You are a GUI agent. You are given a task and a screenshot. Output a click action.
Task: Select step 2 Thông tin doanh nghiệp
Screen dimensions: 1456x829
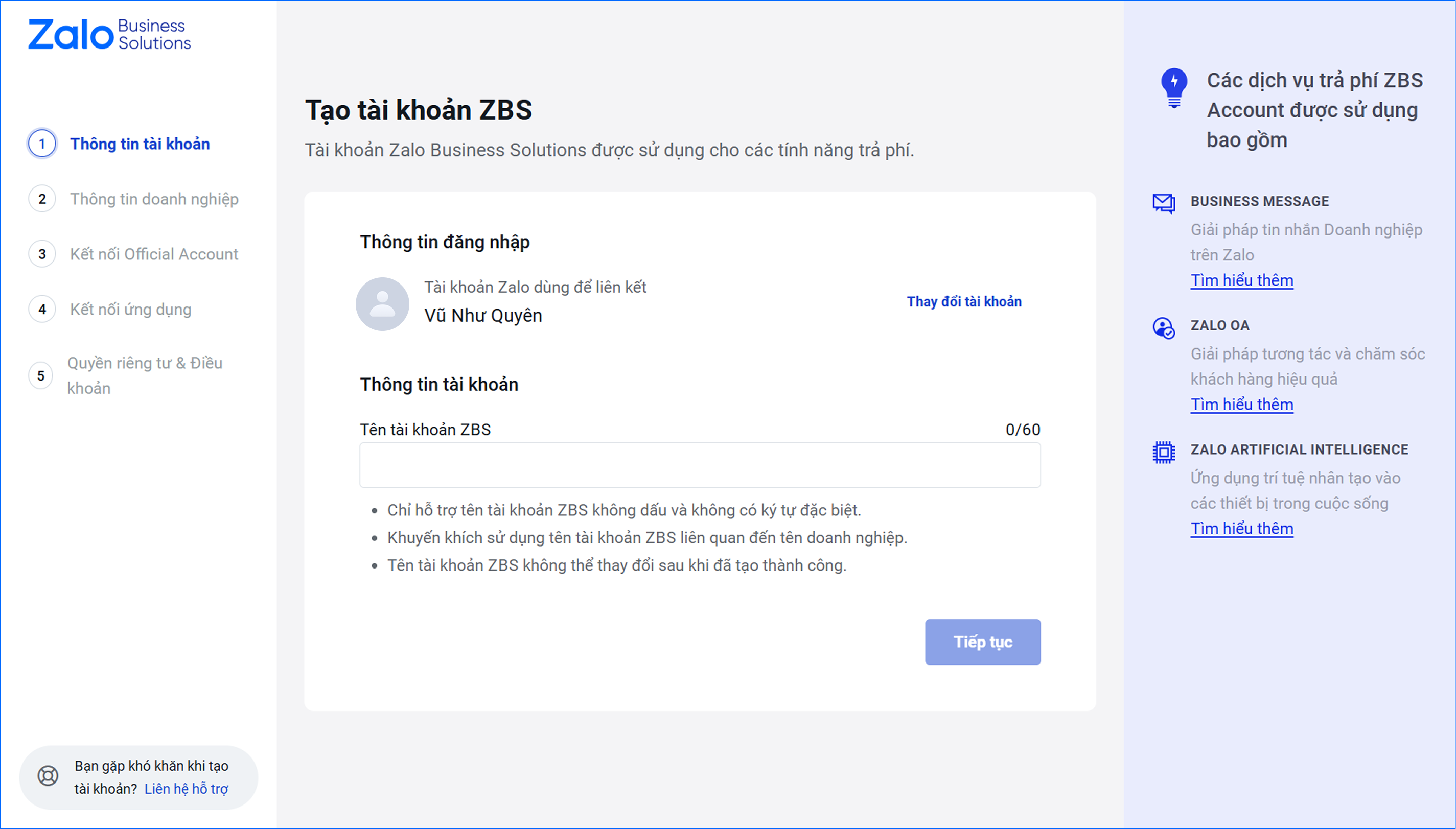tap(154, 199)
